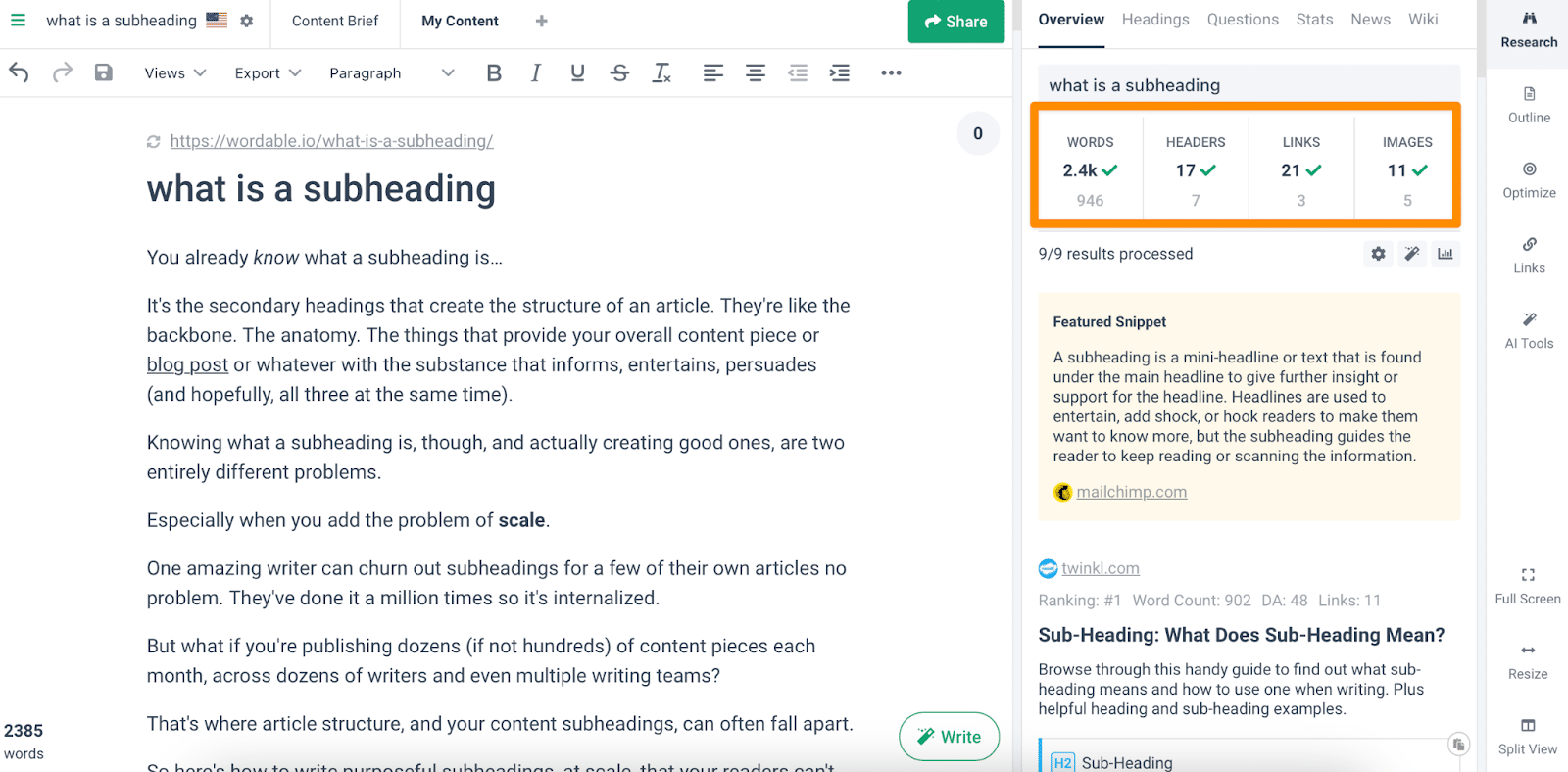Increase the paragraph indent
Screen dimensions: 1568x772
(x=840, y=72)
